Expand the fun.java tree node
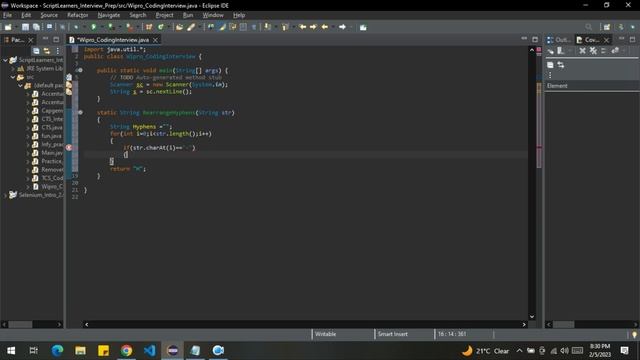 point(28,136)
